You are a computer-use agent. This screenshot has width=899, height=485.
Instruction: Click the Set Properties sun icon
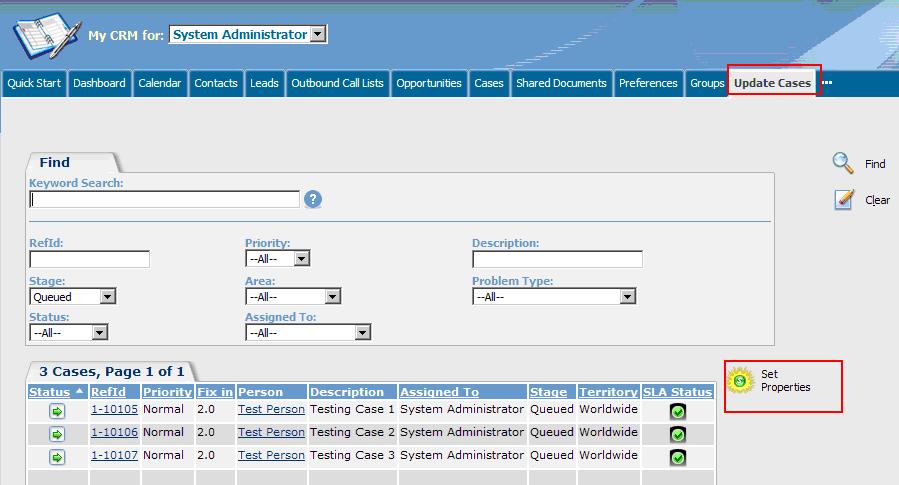coord(740,380)
